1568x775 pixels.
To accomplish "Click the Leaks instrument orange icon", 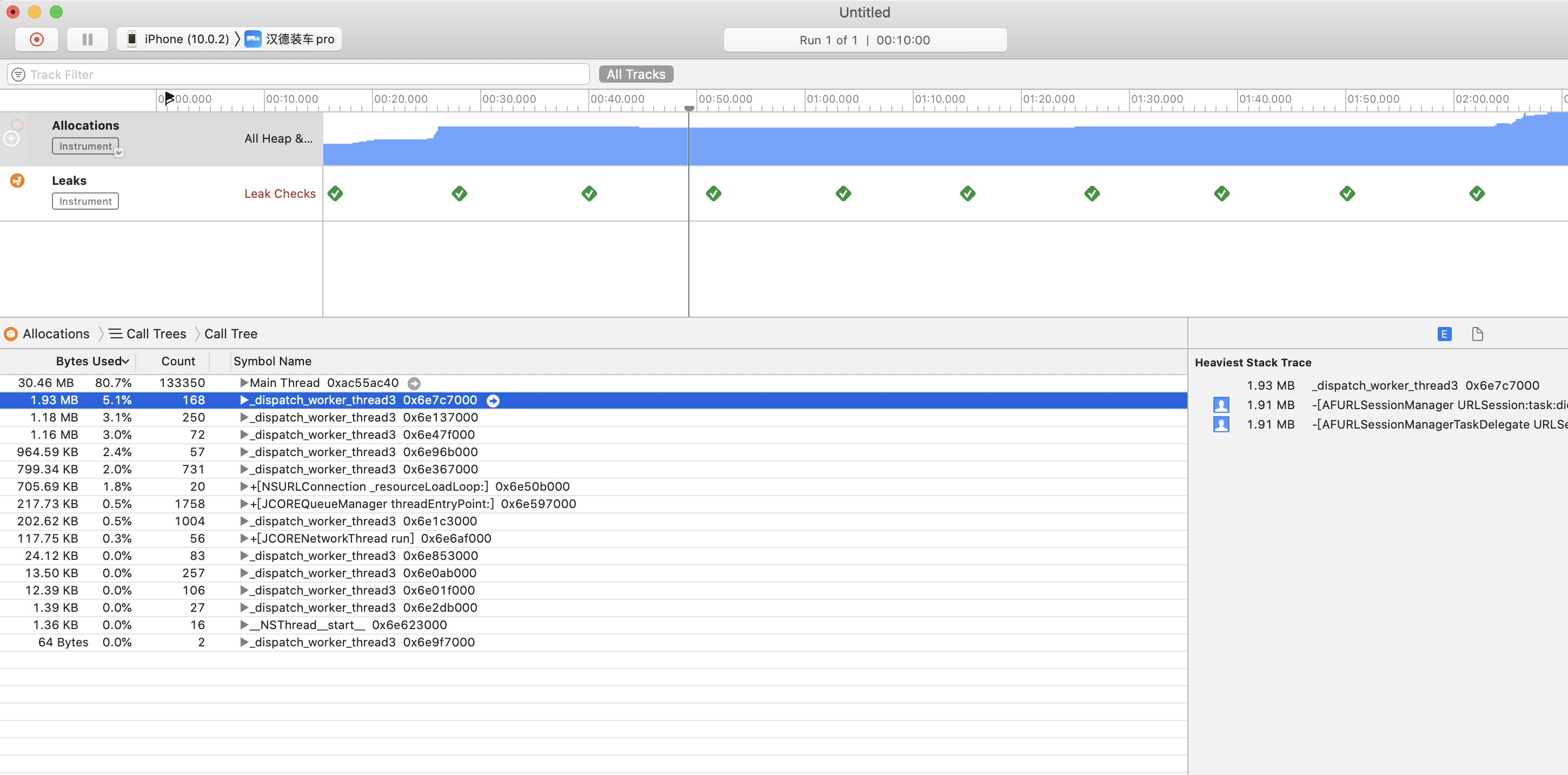I will [18, 181].
